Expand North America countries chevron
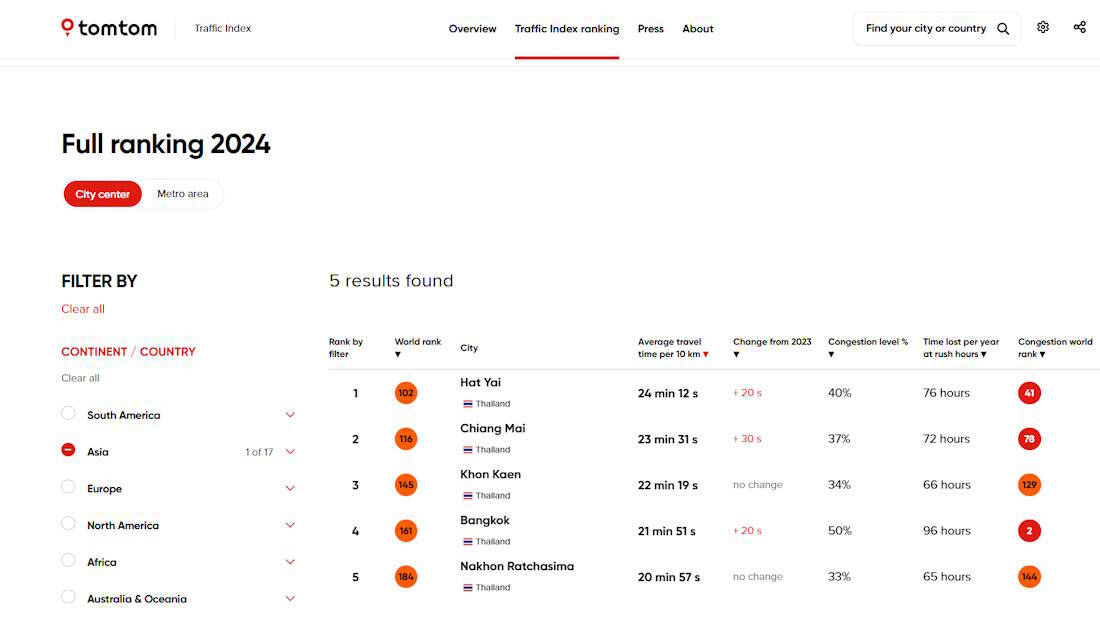1100x626 pixels. point(290,525)
